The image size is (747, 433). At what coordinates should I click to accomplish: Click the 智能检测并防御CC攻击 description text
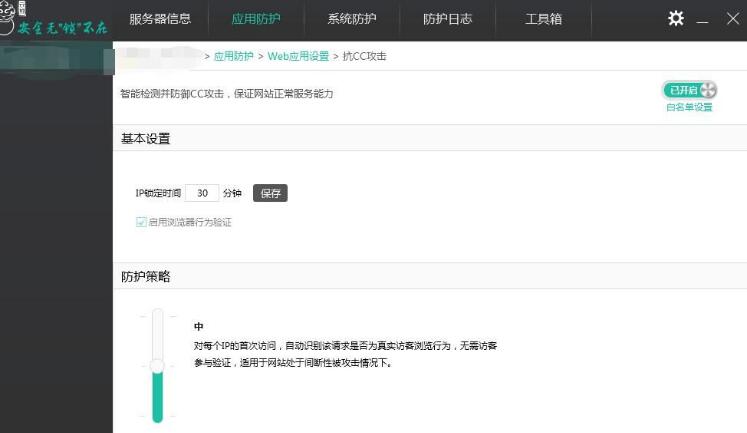tap(226, 94)
